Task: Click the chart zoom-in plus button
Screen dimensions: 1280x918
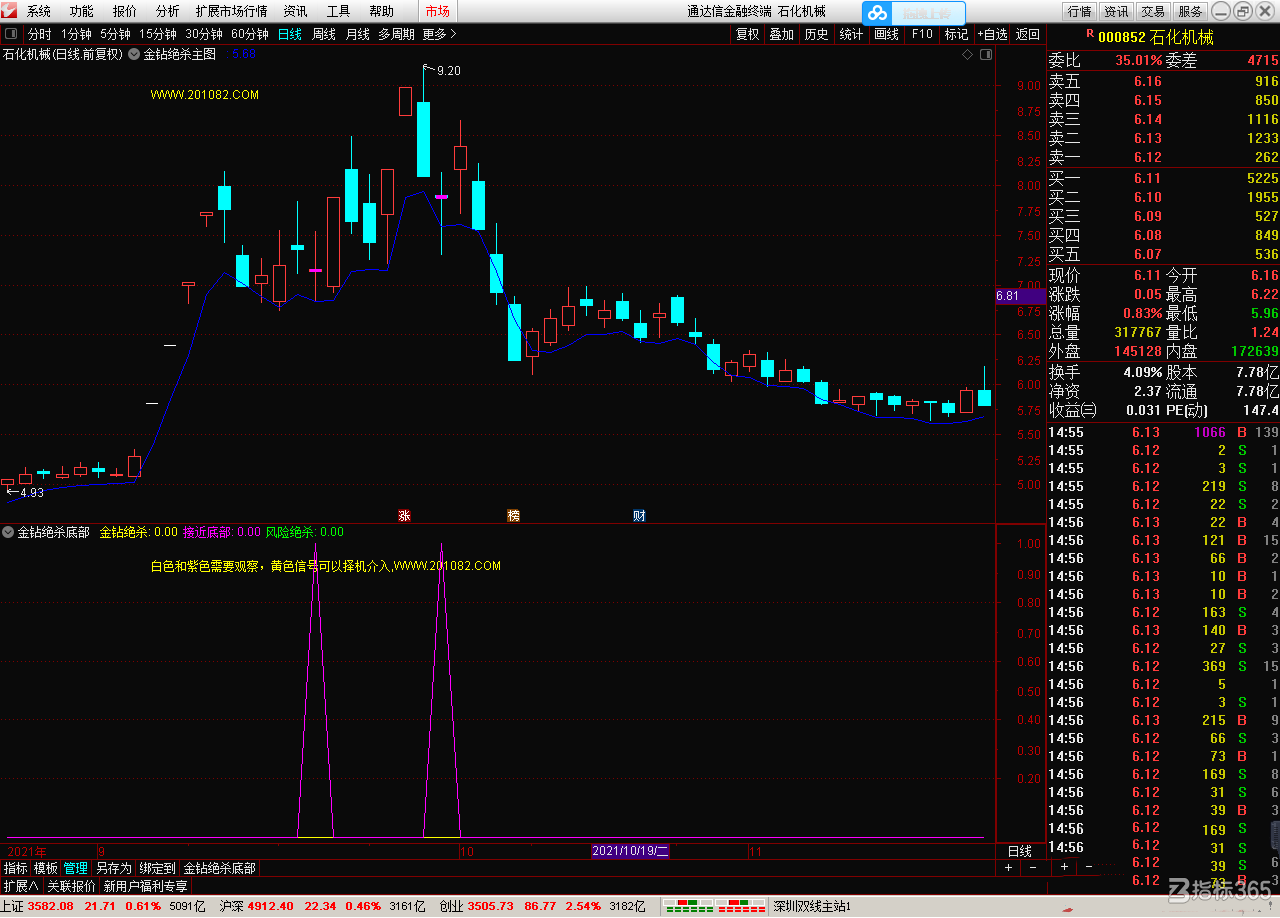Action: [x=1008, y=868]
